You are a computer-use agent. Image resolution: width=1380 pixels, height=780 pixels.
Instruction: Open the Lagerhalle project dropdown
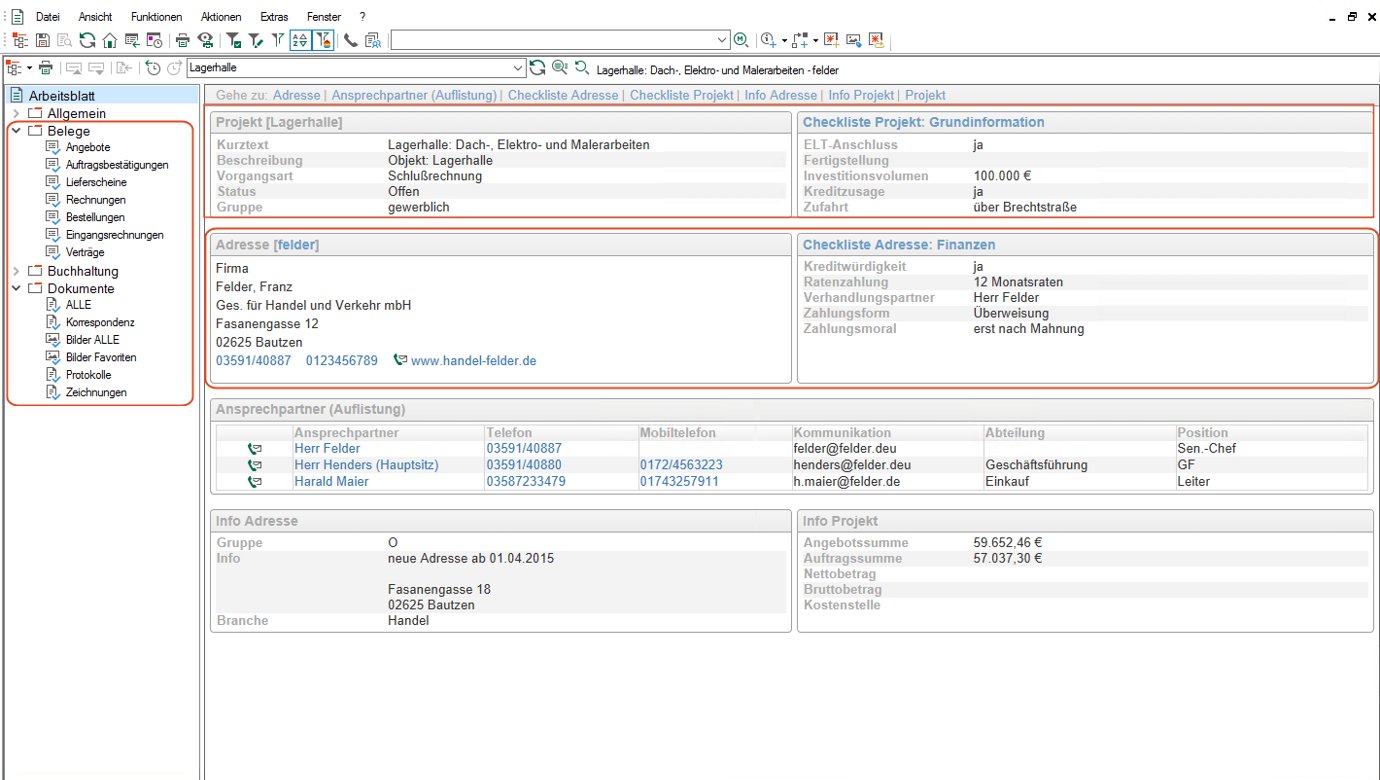coord(517,68)
